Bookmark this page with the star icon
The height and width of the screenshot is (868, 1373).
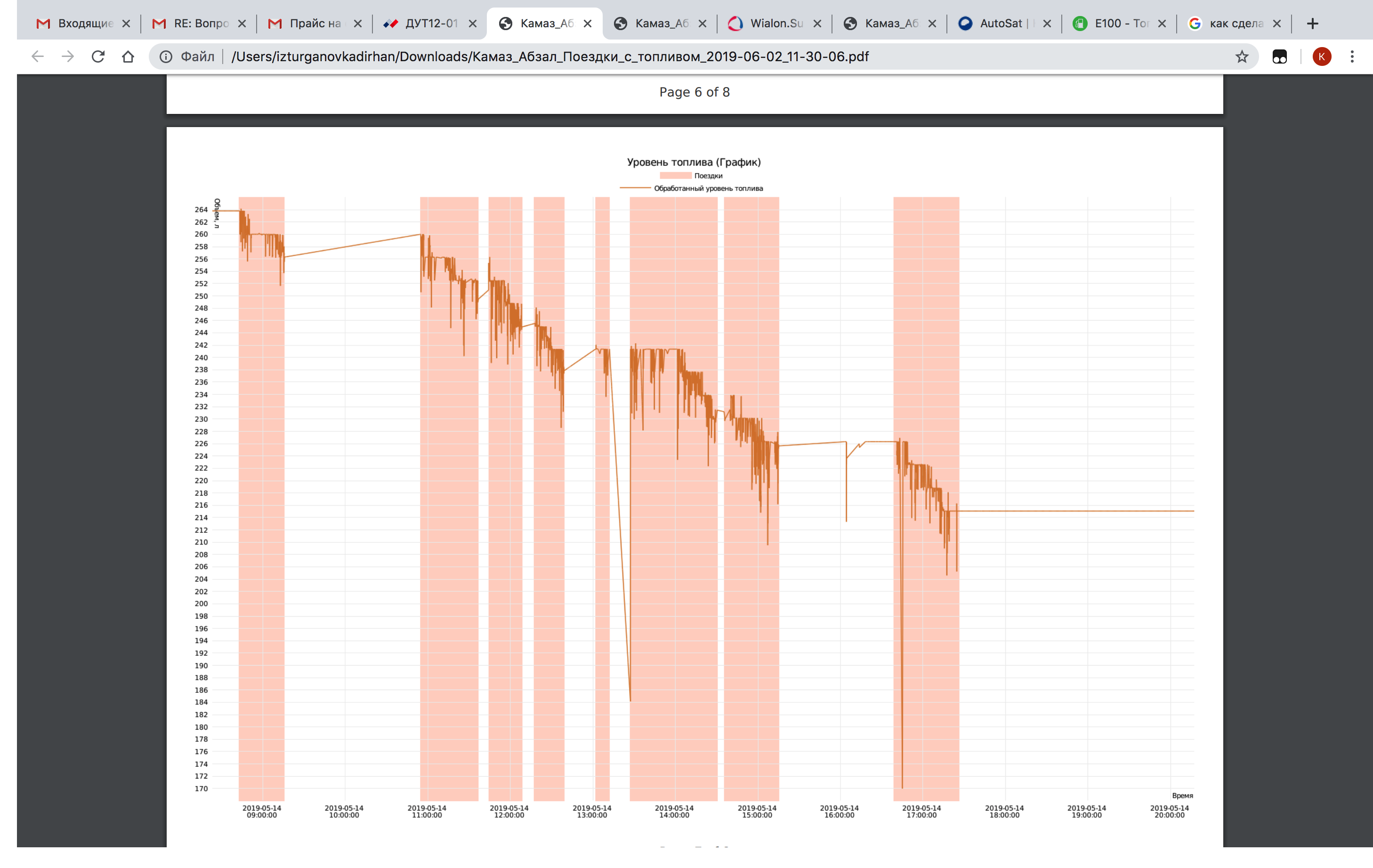1242,56
